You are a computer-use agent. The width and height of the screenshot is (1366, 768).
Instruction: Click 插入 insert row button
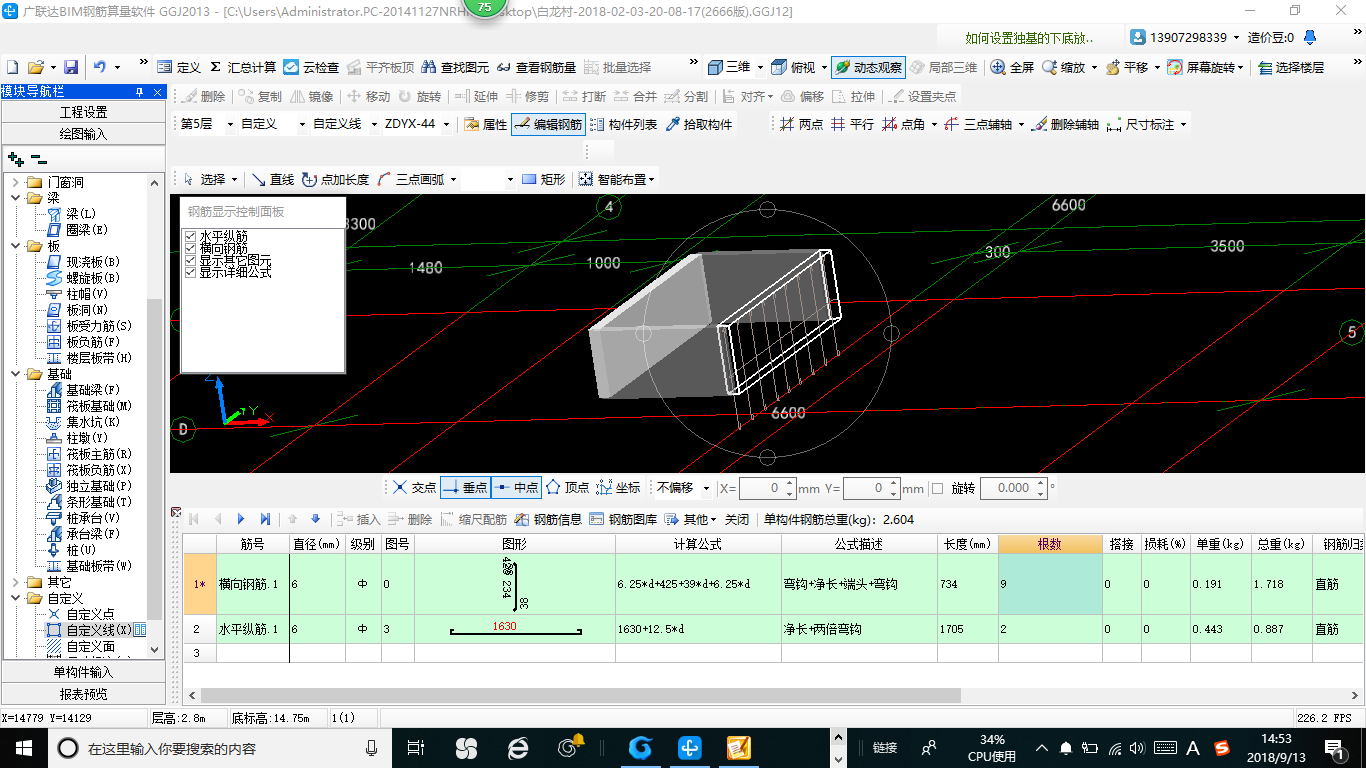click(359, 520)
